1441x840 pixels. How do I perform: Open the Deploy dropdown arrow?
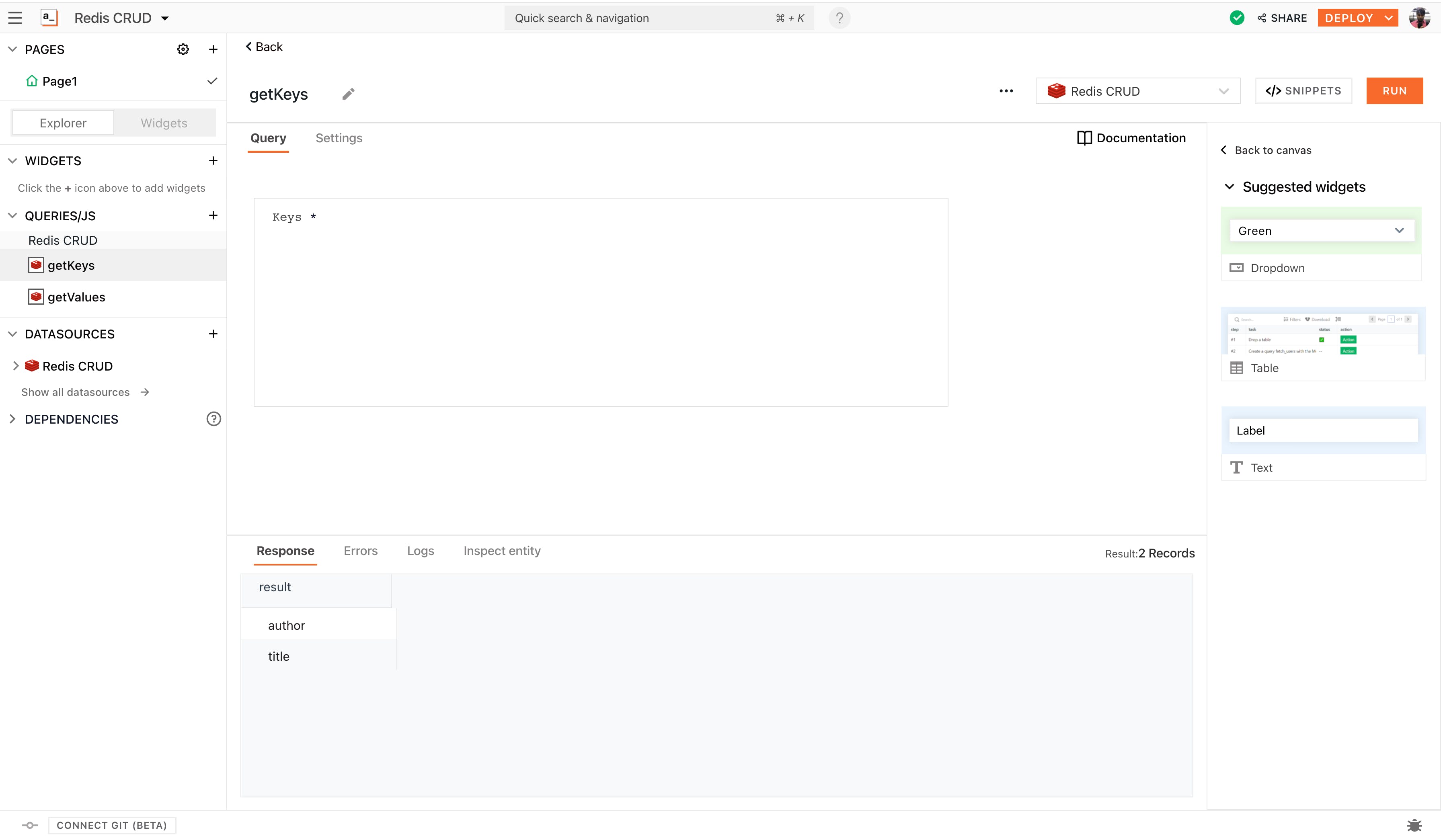coord(1388,18)
